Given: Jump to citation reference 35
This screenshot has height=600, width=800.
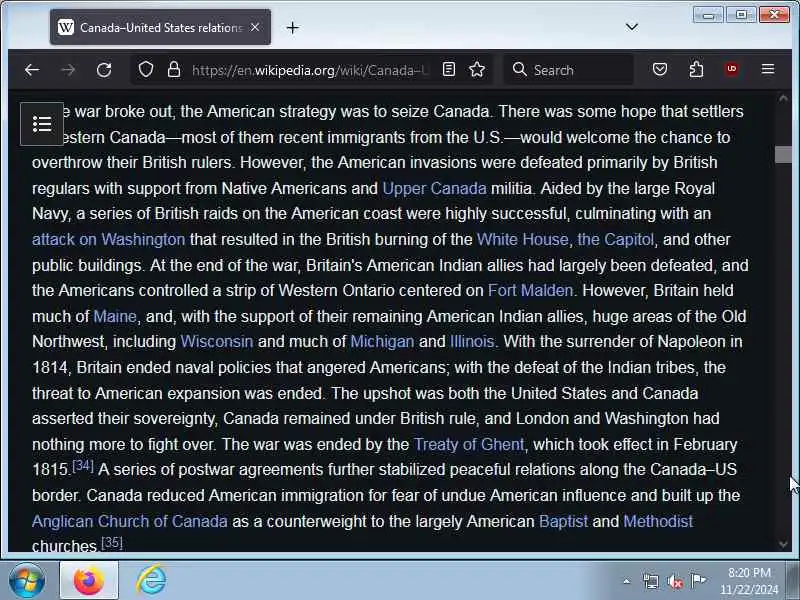Looking at the screenshot, I should (112, 542).
